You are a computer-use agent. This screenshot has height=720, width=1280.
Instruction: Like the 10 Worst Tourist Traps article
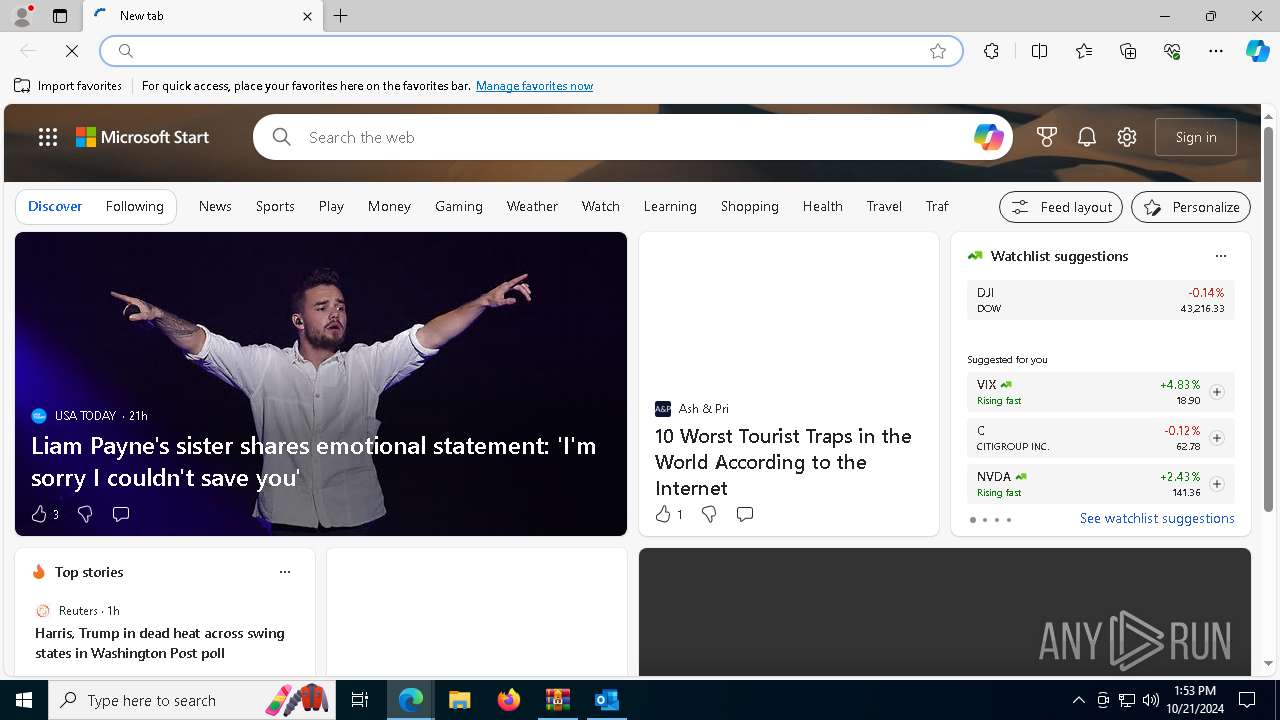click(663, 514)
